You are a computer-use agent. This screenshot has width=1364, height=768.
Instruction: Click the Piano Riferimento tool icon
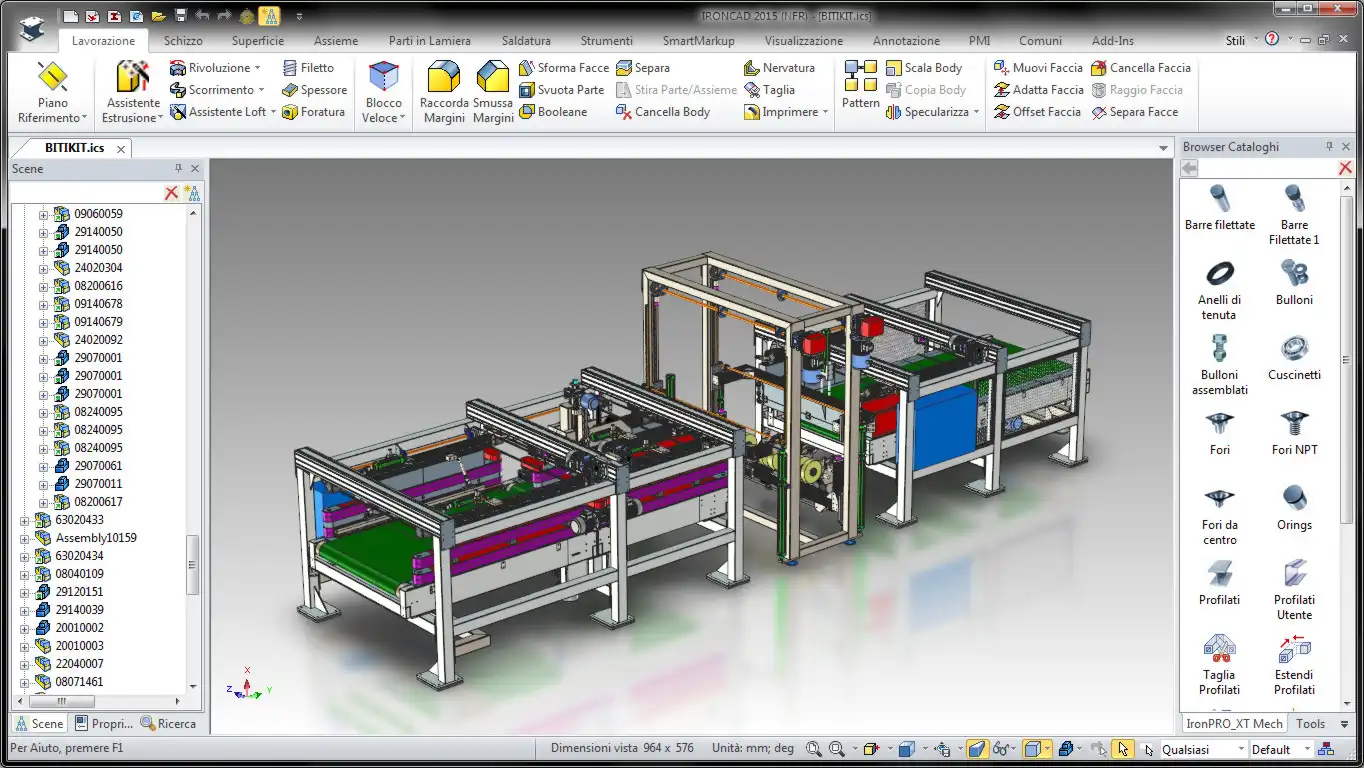point(52,78)
